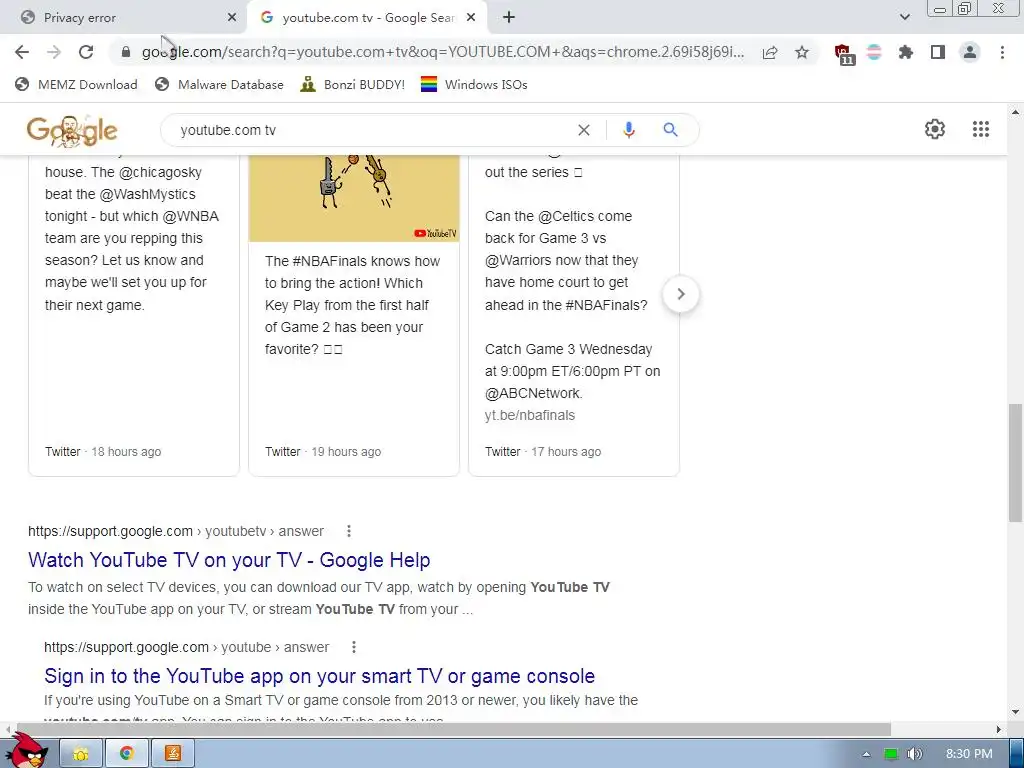
Task: Reload the current page
Action: tap(86, 52)
